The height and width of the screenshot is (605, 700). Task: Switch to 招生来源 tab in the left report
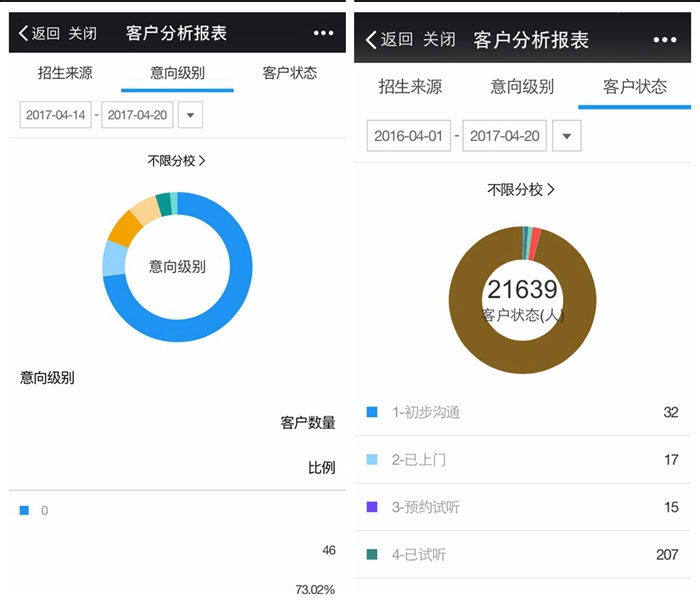tap(65, 73)
